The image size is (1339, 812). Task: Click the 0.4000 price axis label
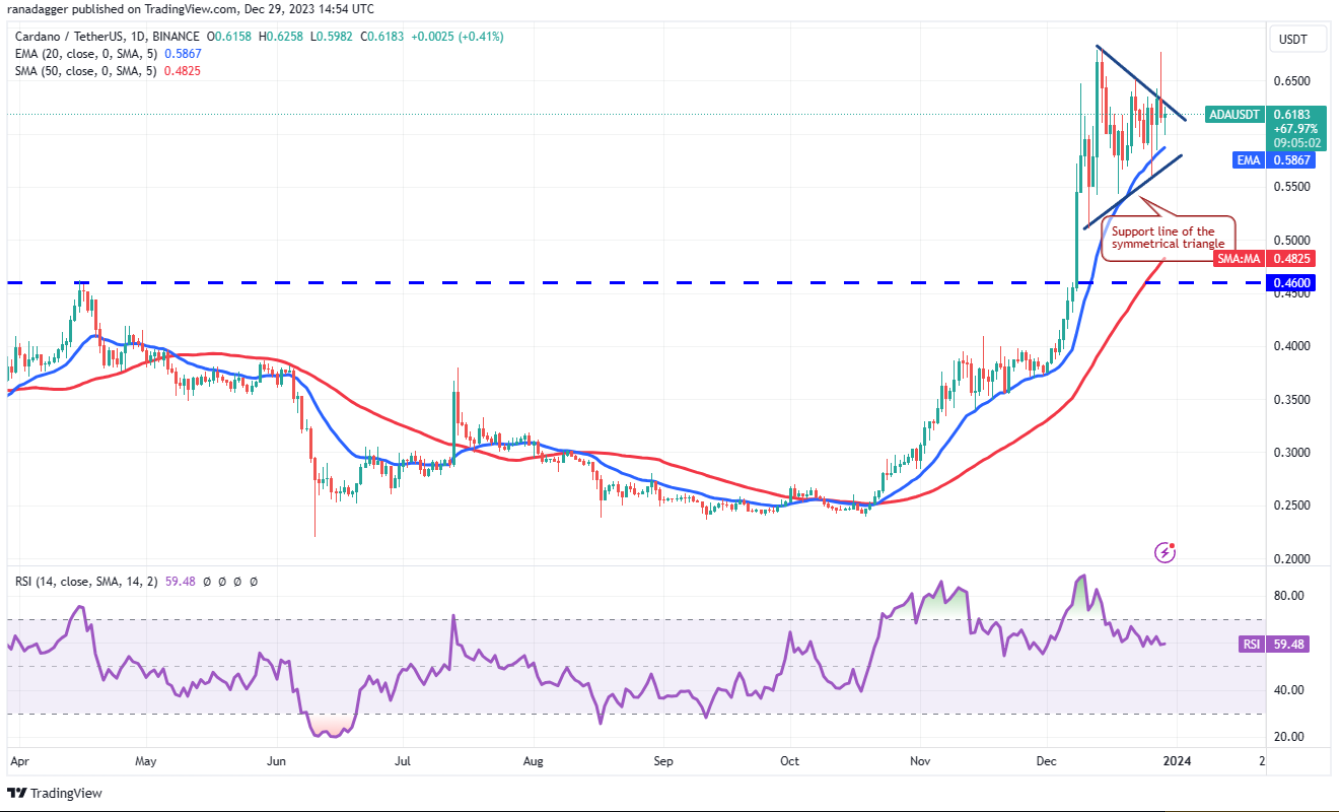pos(1291,346)
